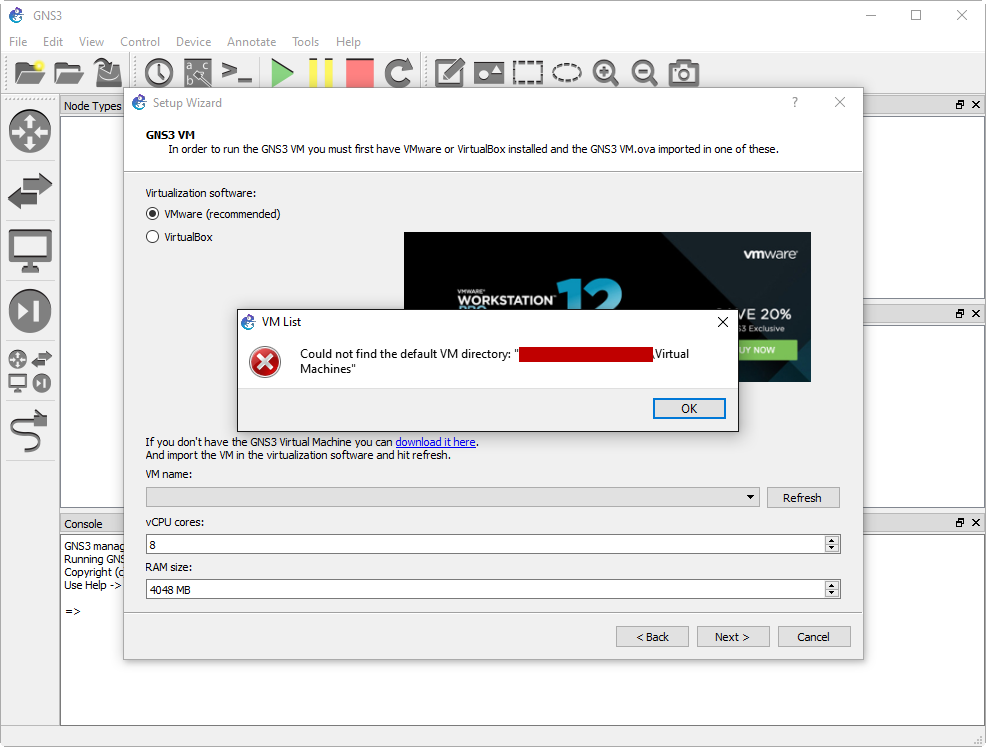Click the Refresh button
This screenshot has width=986, height=747.
pos(803,497)
